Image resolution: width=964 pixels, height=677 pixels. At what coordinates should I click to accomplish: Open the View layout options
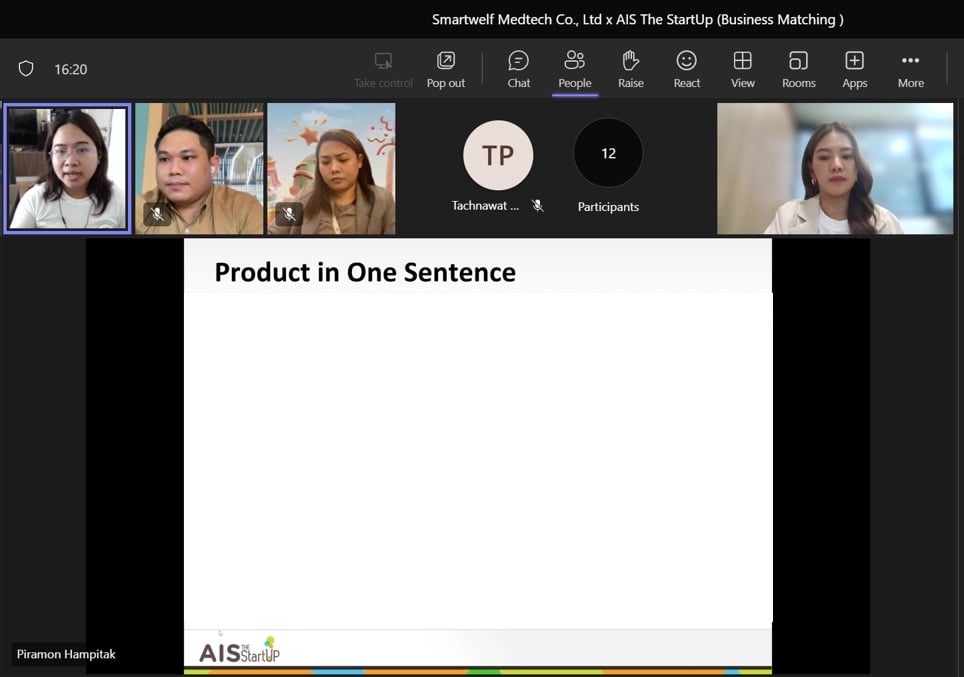[x=743, y=69]
